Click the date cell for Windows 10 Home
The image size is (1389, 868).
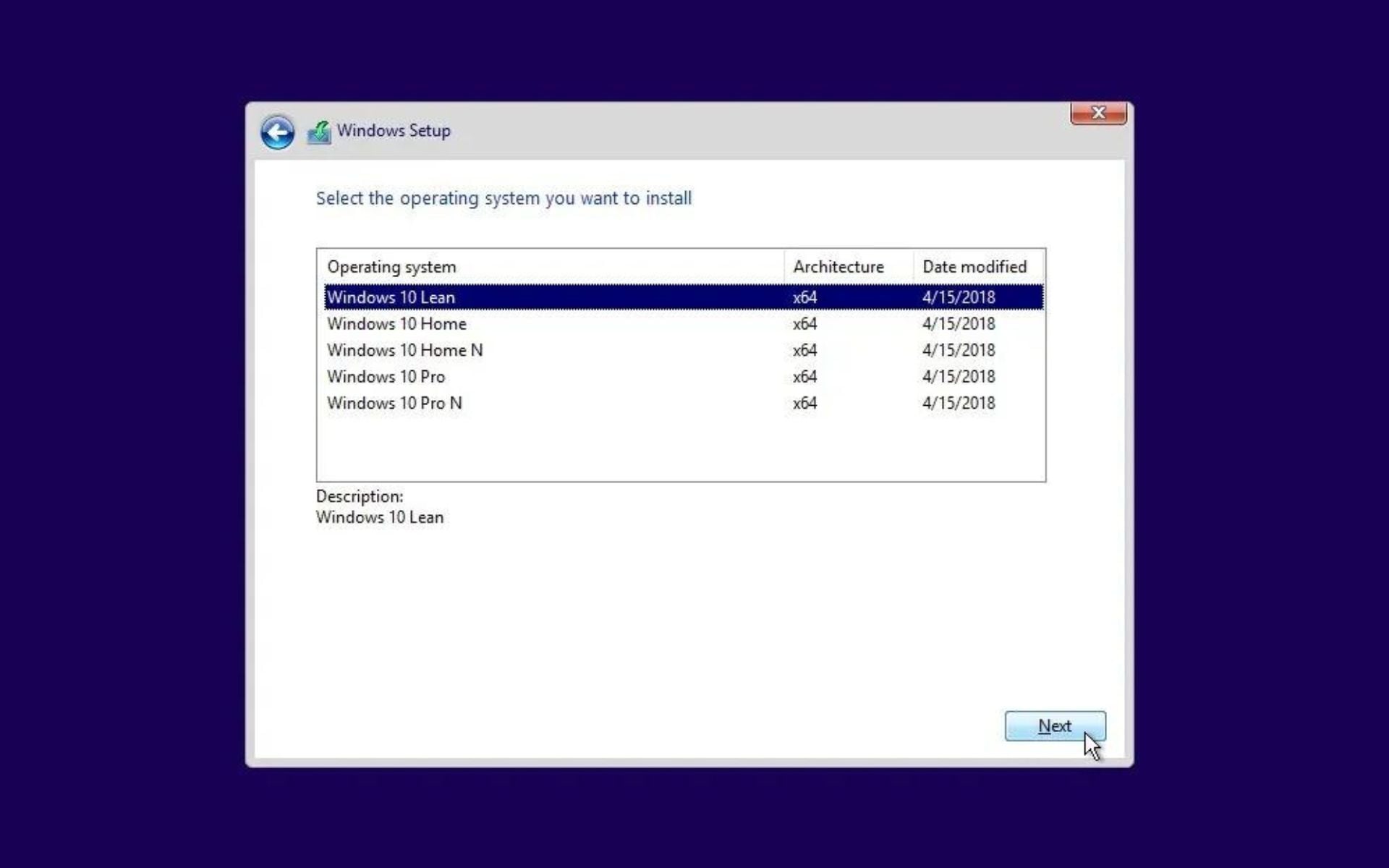pyautogui.click(x=958, y=324)
